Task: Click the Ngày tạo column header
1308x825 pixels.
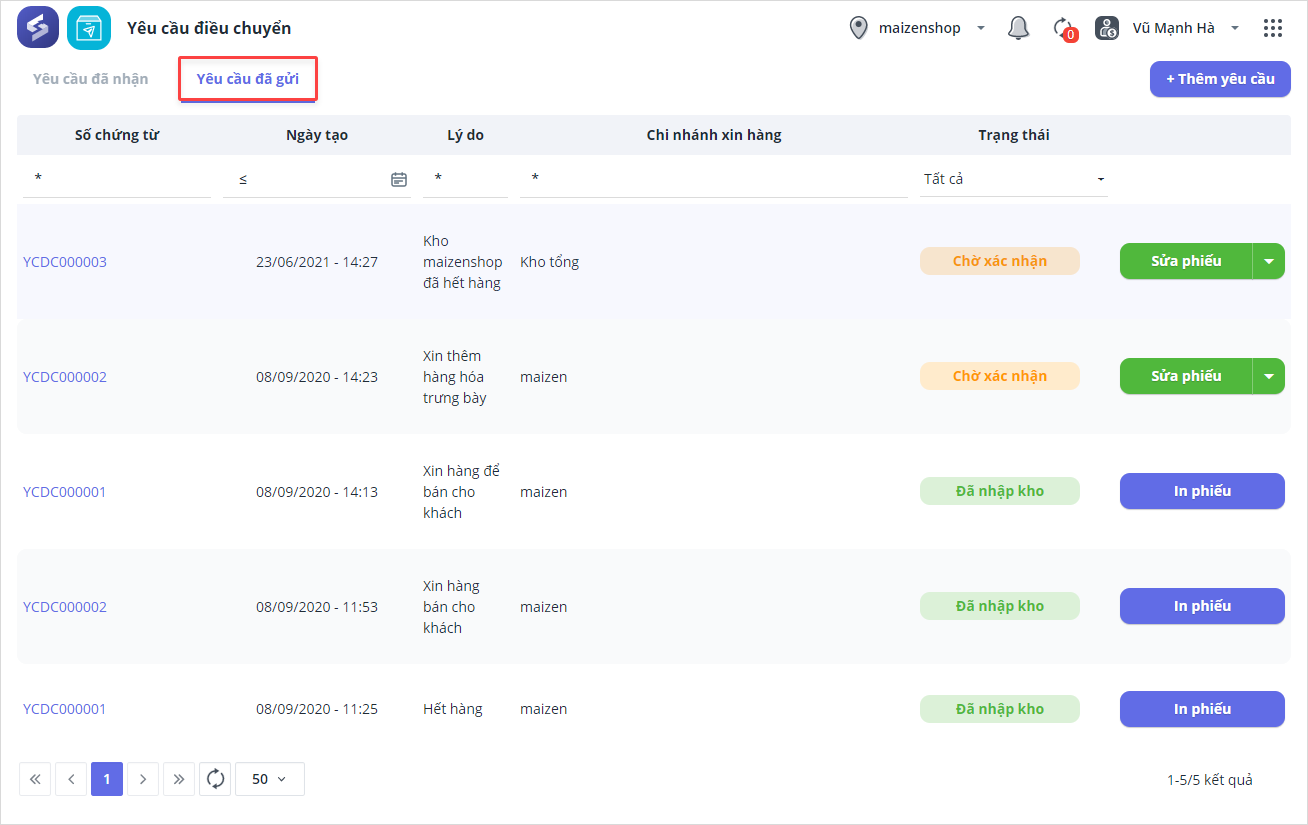Action: coord(317,135)
